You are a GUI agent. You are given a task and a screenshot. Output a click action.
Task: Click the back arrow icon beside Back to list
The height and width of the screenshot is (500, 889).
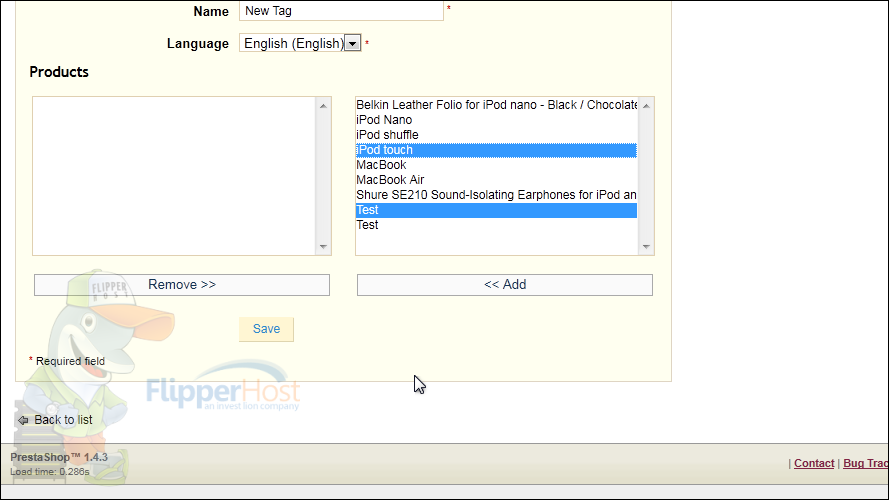(23, 420)
